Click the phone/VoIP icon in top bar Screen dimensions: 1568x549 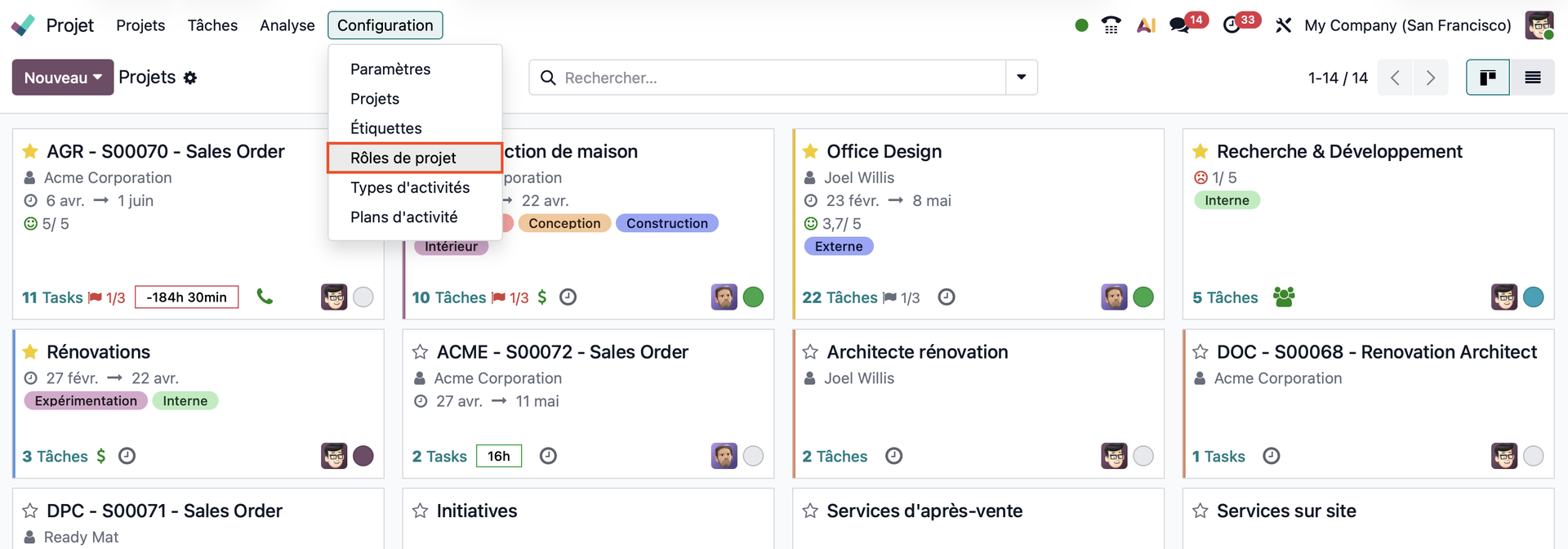[1111, 25]
